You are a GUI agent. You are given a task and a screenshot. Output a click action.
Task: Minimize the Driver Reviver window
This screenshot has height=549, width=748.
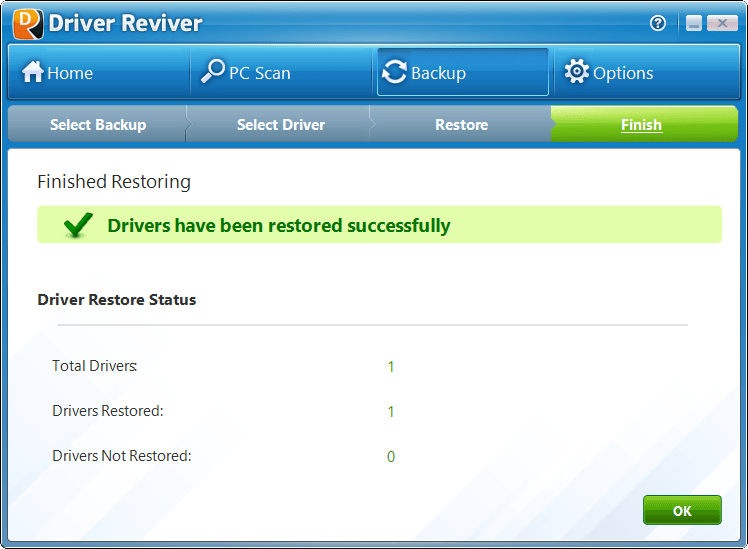click(x=694, y=23)
